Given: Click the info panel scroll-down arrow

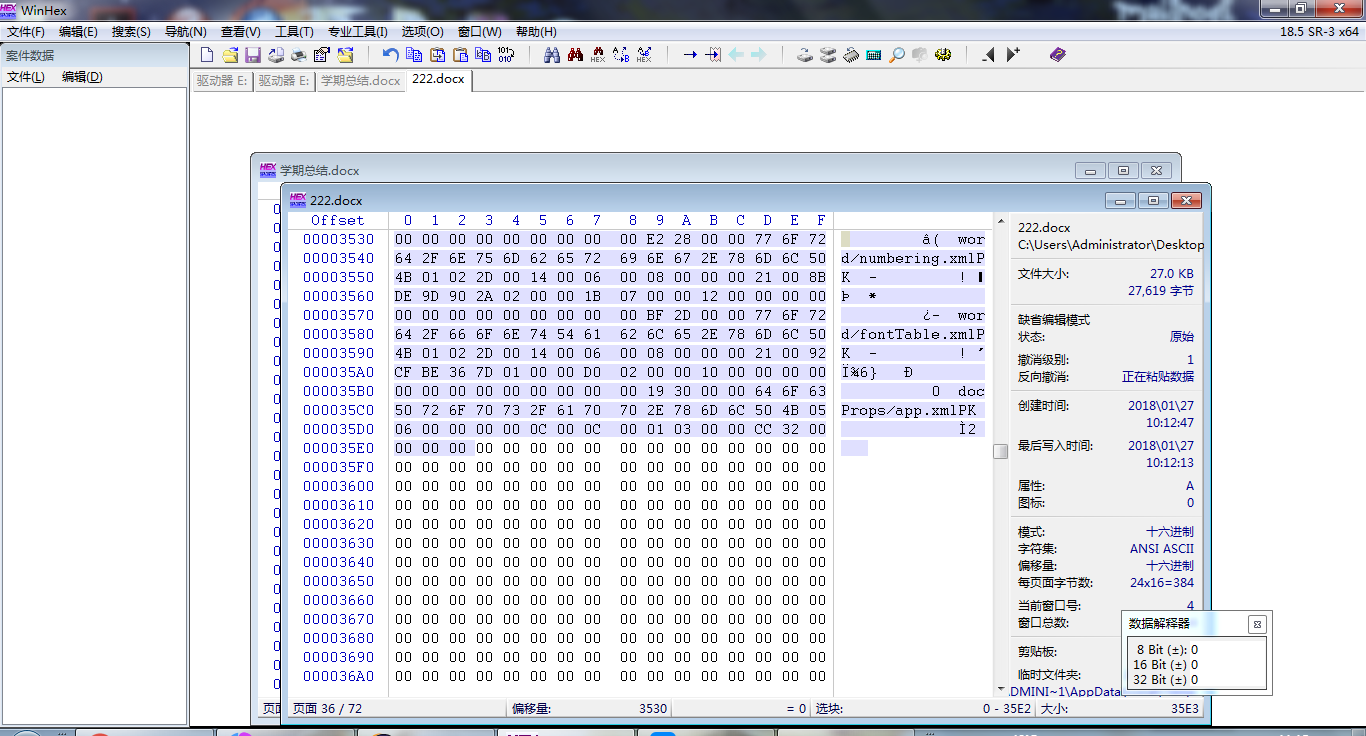Looking at the screenshot, I should pyautogui.click(x=1002, y=690).
